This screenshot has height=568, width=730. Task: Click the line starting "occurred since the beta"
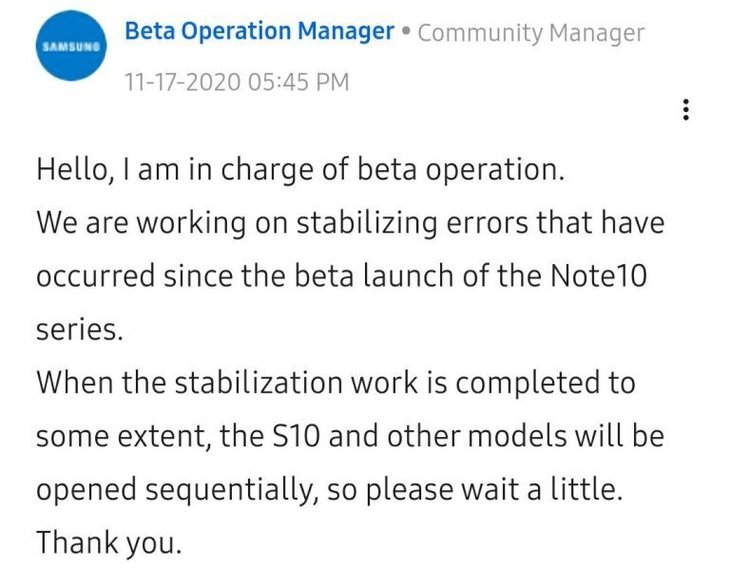(341, 276)
